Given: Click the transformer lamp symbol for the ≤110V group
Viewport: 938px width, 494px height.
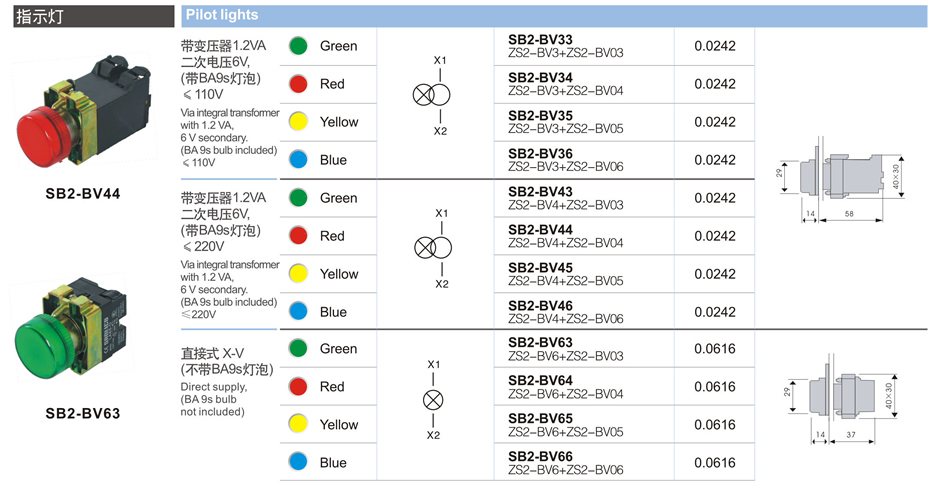Looking at the screenshot, I should (x=432, y=95).
